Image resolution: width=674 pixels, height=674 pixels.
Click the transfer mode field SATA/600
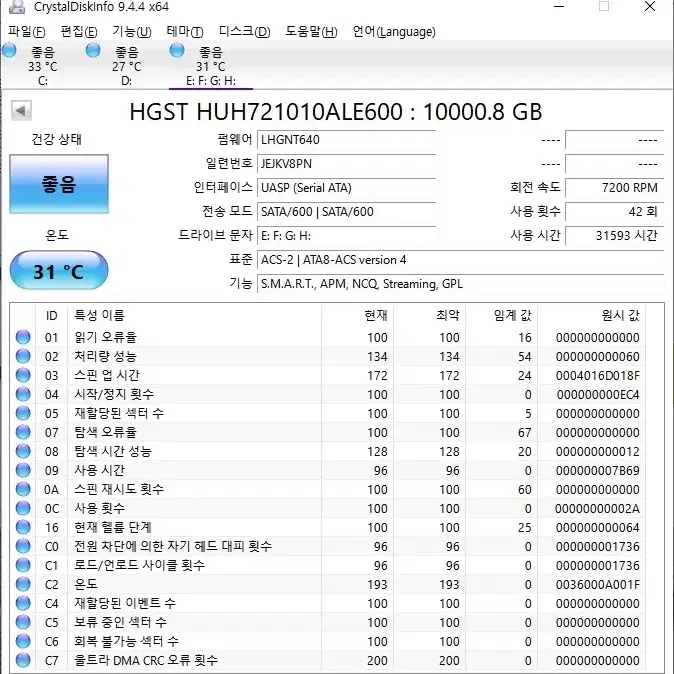[x=346, y=212]
